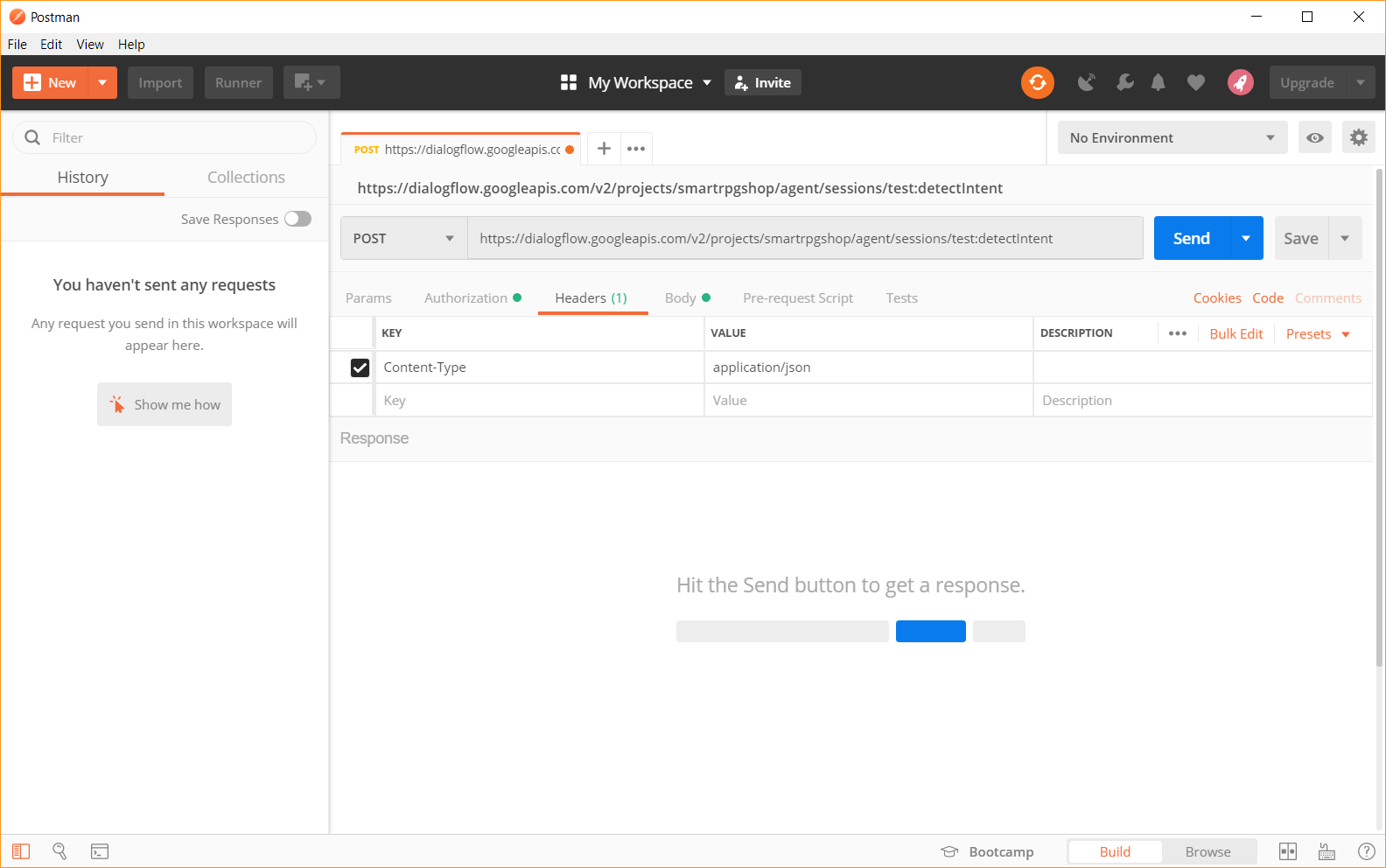The width and height of the screenshot is (1386, 868).
Task: Click the Save button
Action: 1301,238
